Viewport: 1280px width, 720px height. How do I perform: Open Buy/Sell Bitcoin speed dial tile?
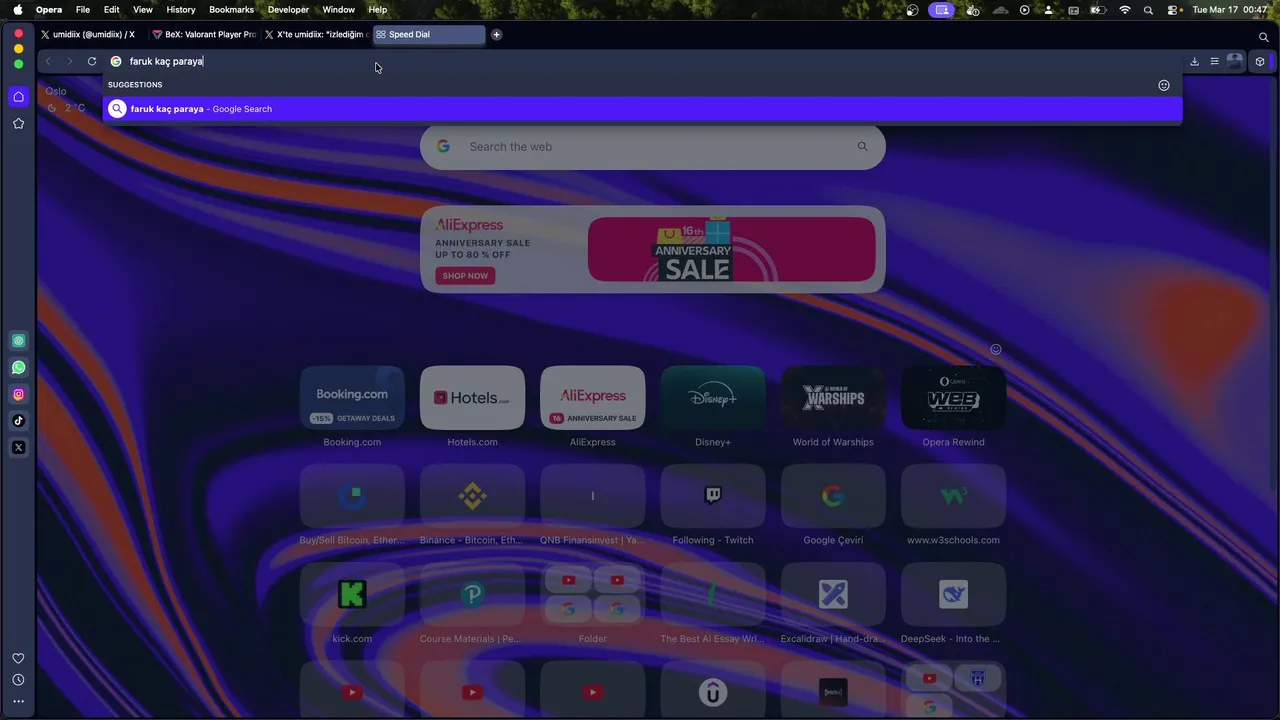tap(352, 496)
